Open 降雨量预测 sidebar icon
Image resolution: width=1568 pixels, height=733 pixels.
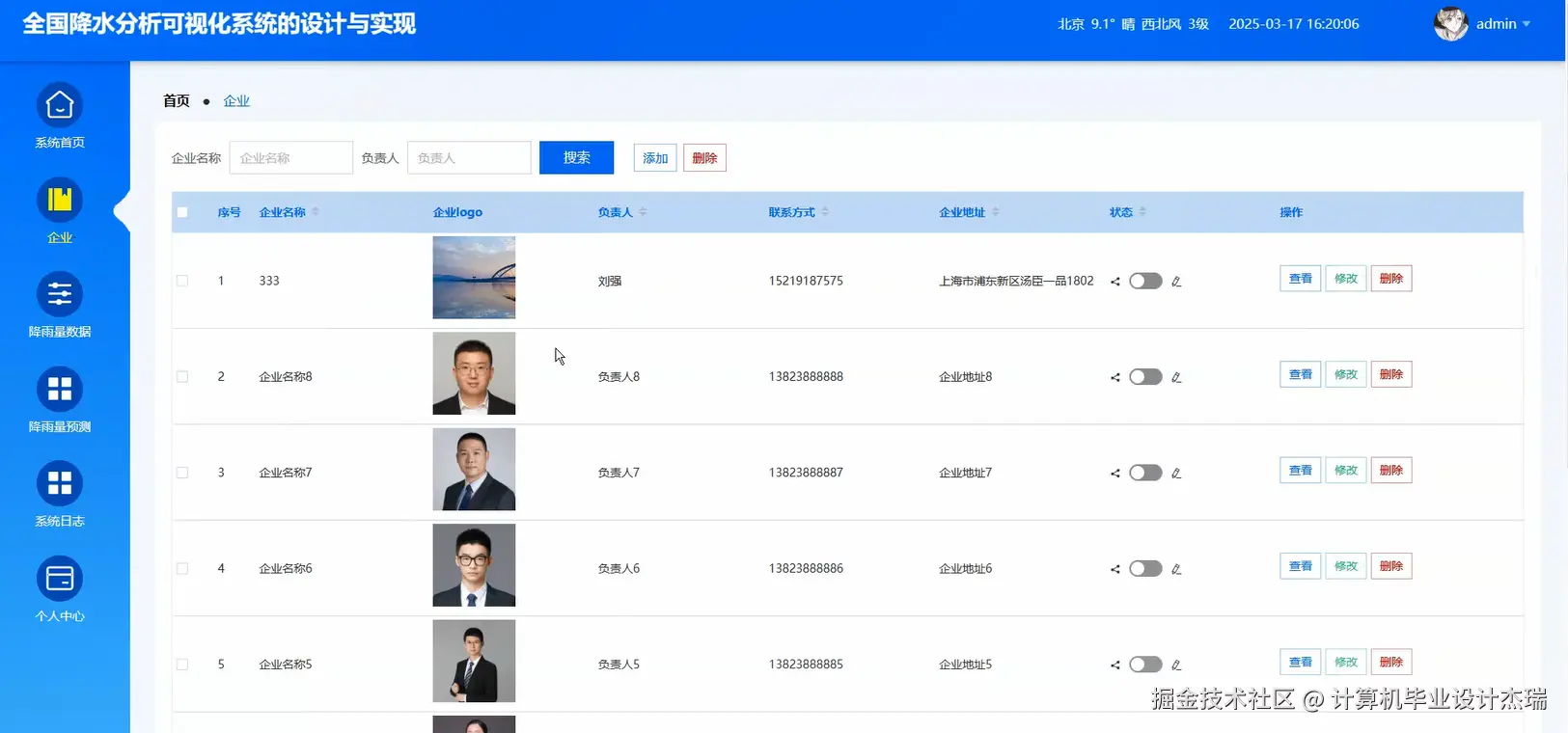(x=60, y=389)
